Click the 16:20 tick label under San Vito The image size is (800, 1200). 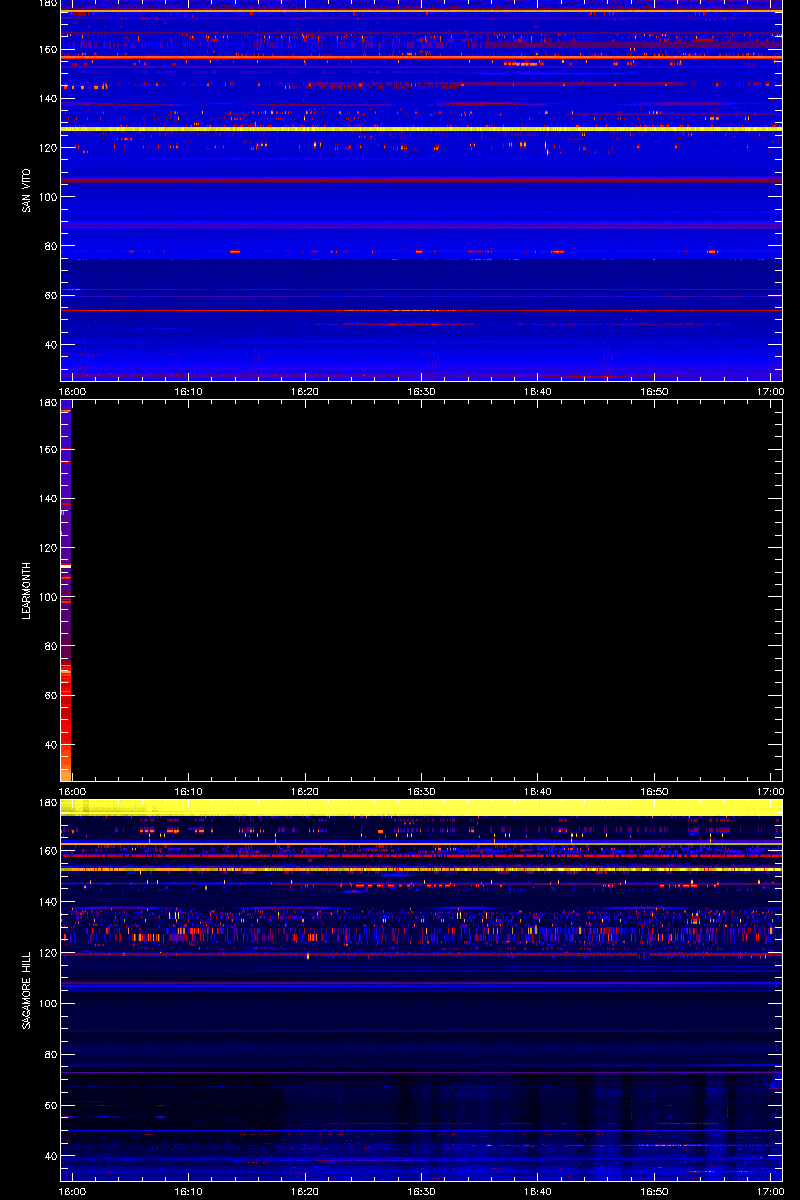305,392
